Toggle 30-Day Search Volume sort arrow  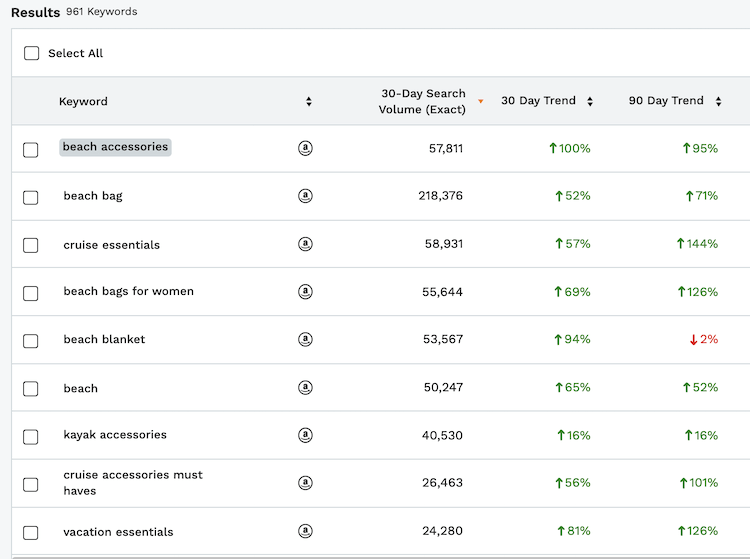click(x=481, y=101)
